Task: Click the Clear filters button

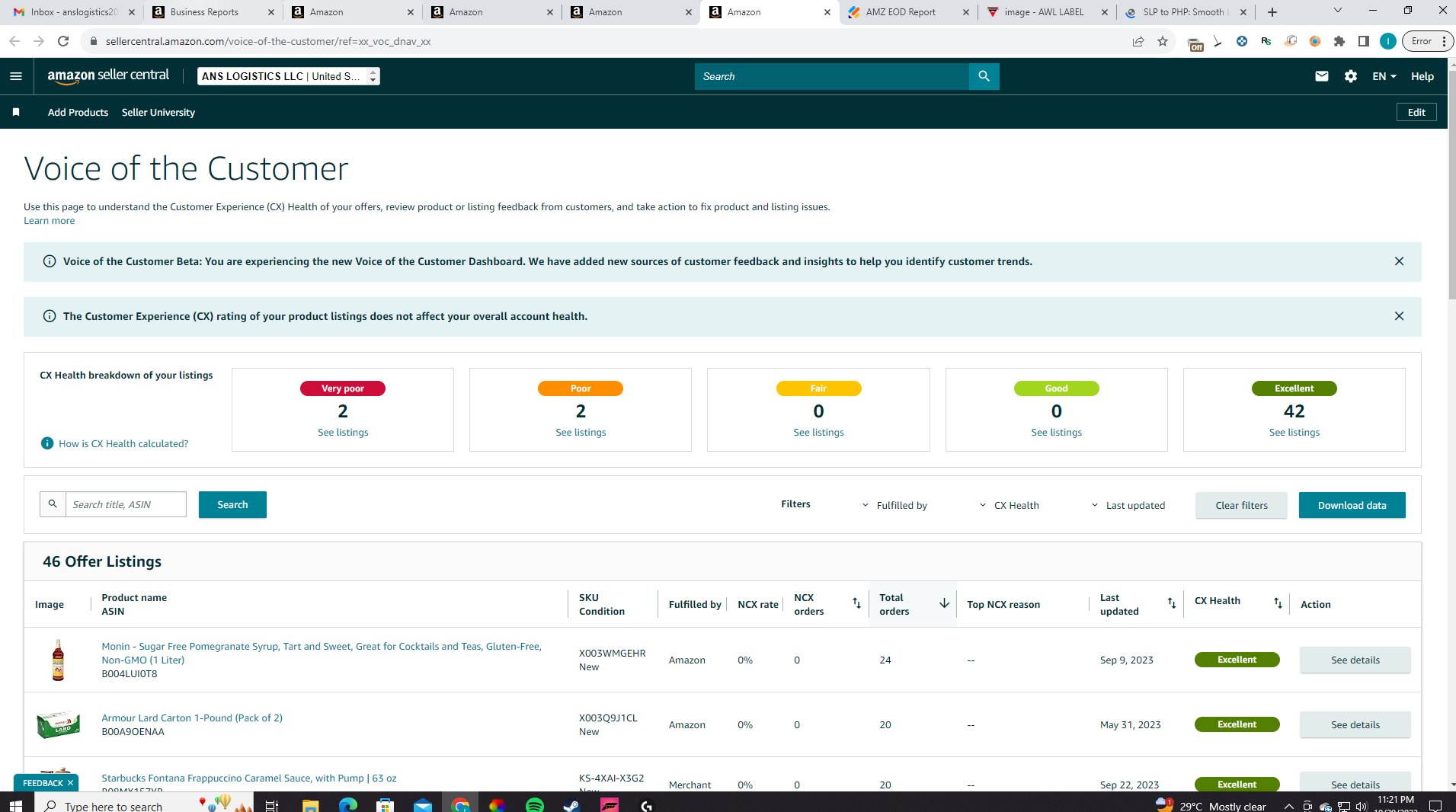Action: [1241, 505]
